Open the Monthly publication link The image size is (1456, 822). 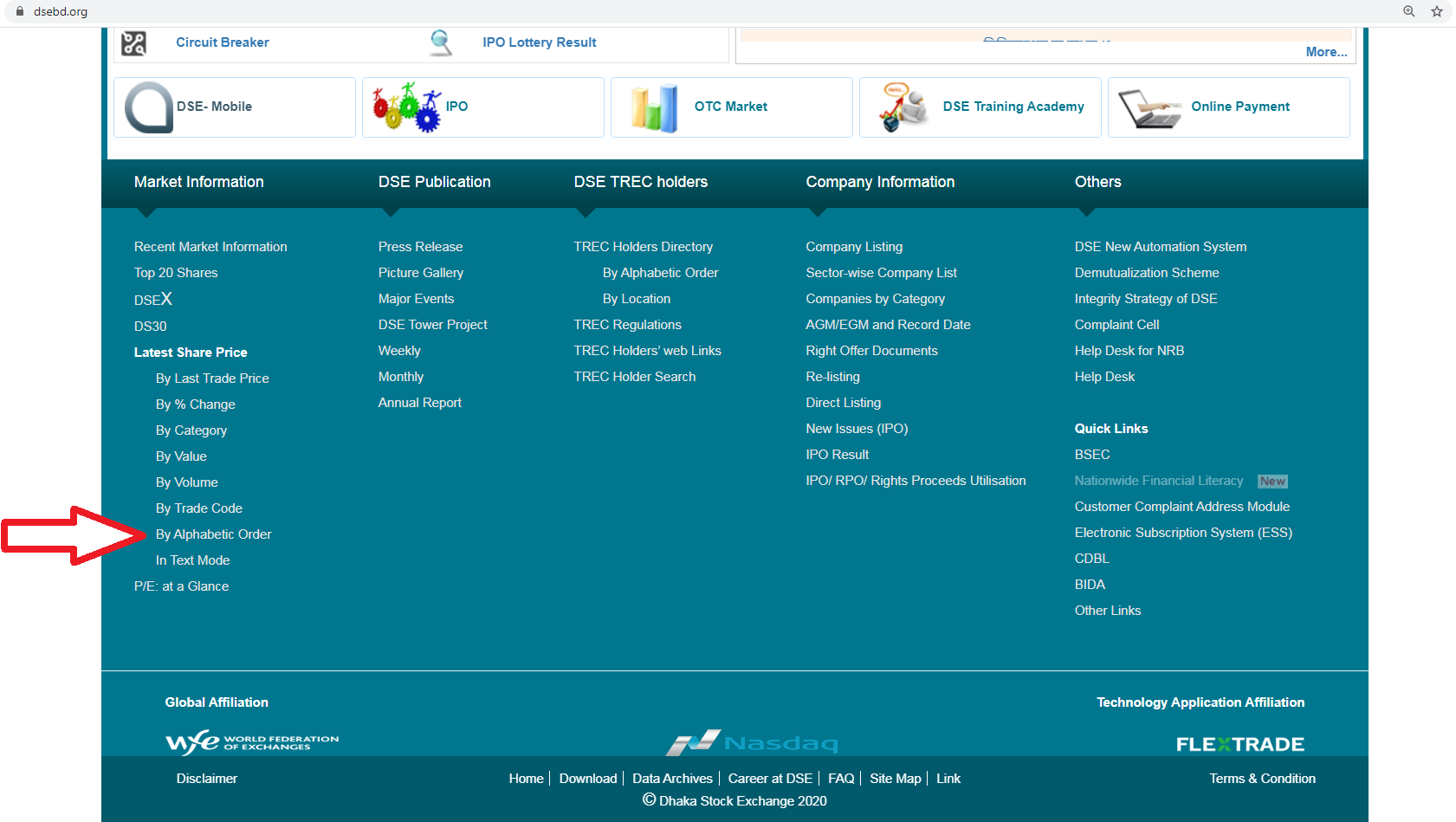pos(401,377)
